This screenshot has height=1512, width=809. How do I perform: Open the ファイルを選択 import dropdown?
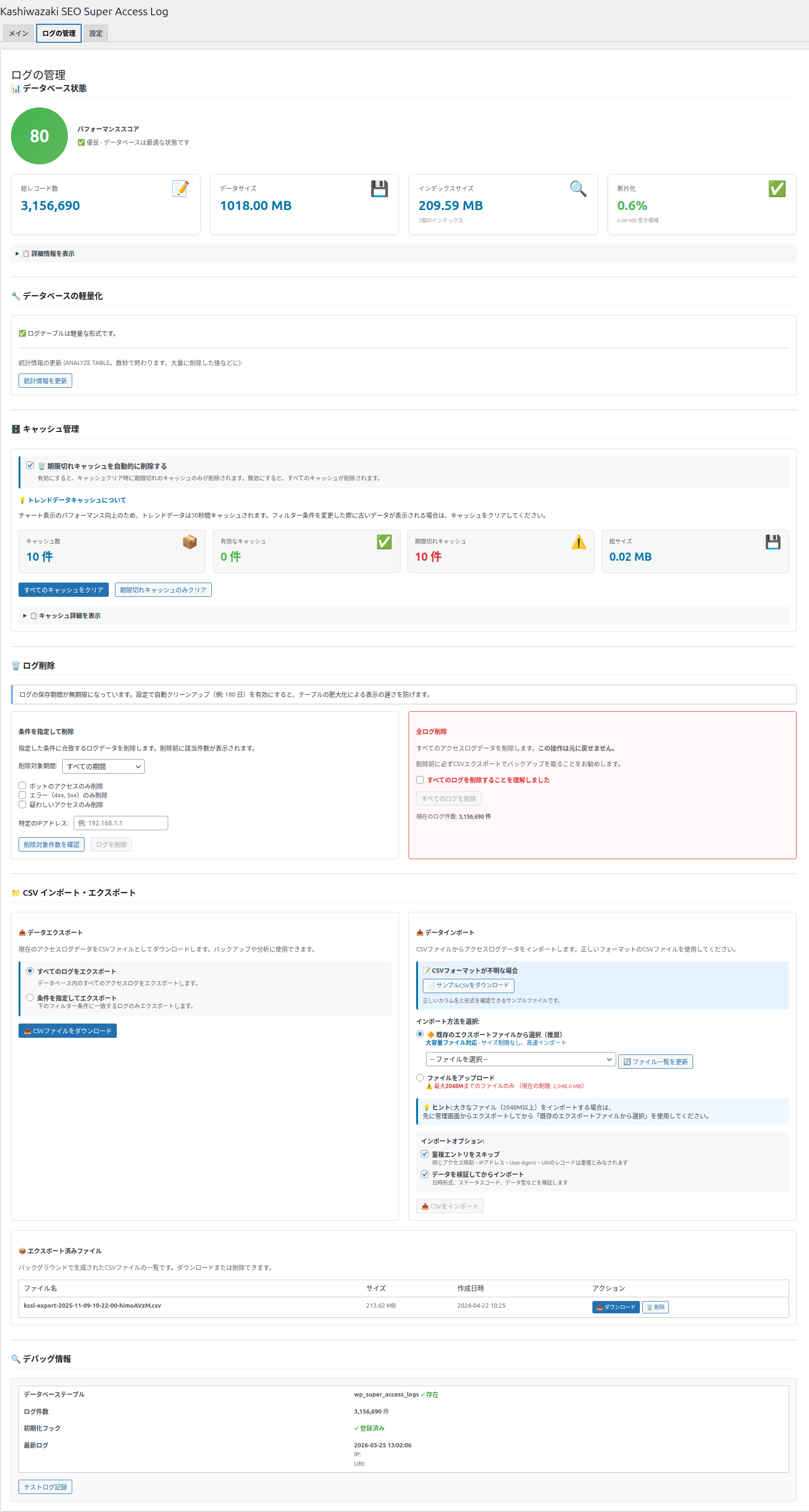521,1060
